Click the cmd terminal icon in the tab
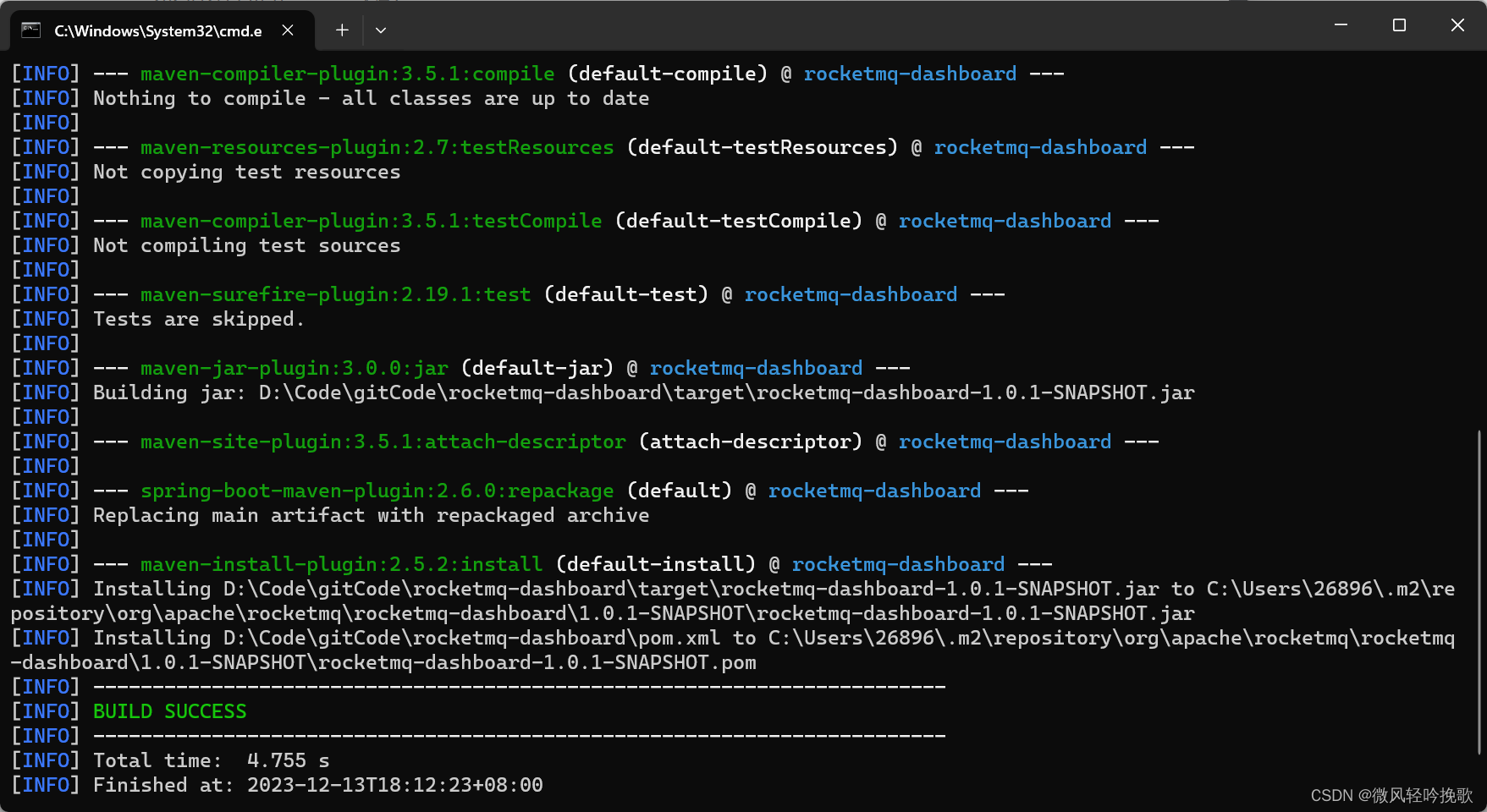The height and width of the screenshot is (812, 1487). click(31, 30)
